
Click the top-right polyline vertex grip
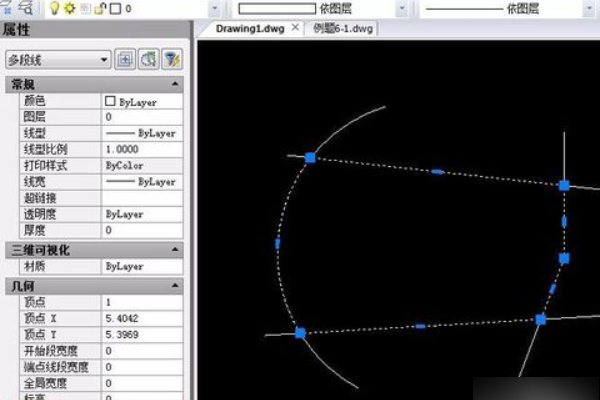[x=564, y=186]
